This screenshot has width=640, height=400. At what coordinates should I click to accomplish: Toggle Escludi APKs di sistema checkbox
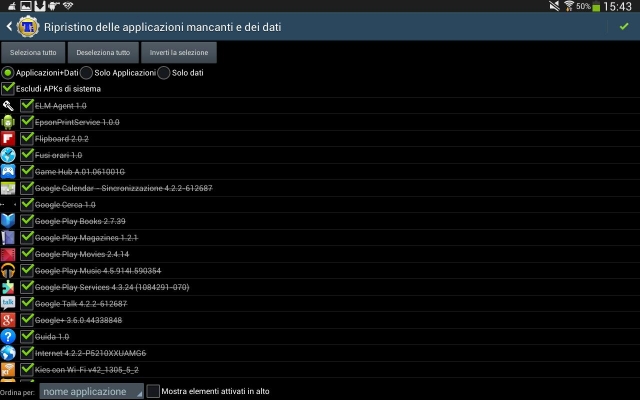8,88
